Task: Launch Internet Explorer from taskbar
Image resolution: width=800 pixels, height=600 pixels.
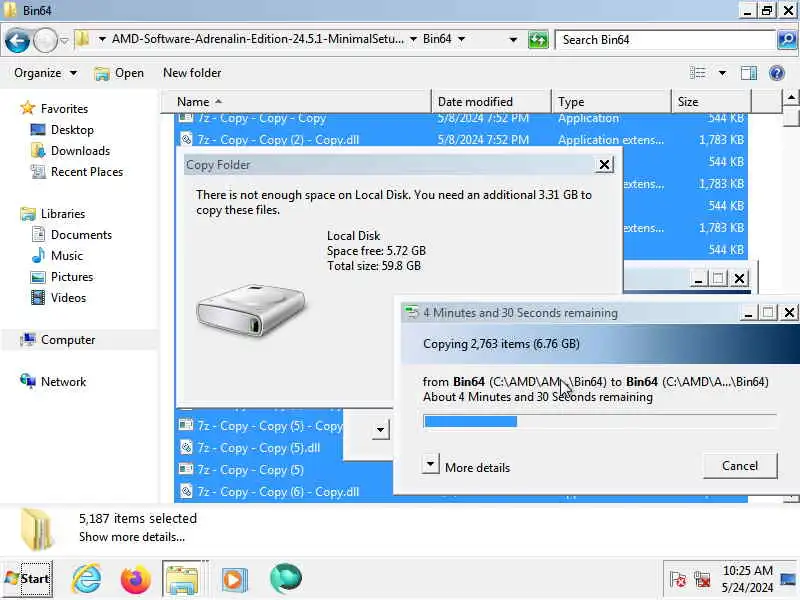Action: point(87,579)
